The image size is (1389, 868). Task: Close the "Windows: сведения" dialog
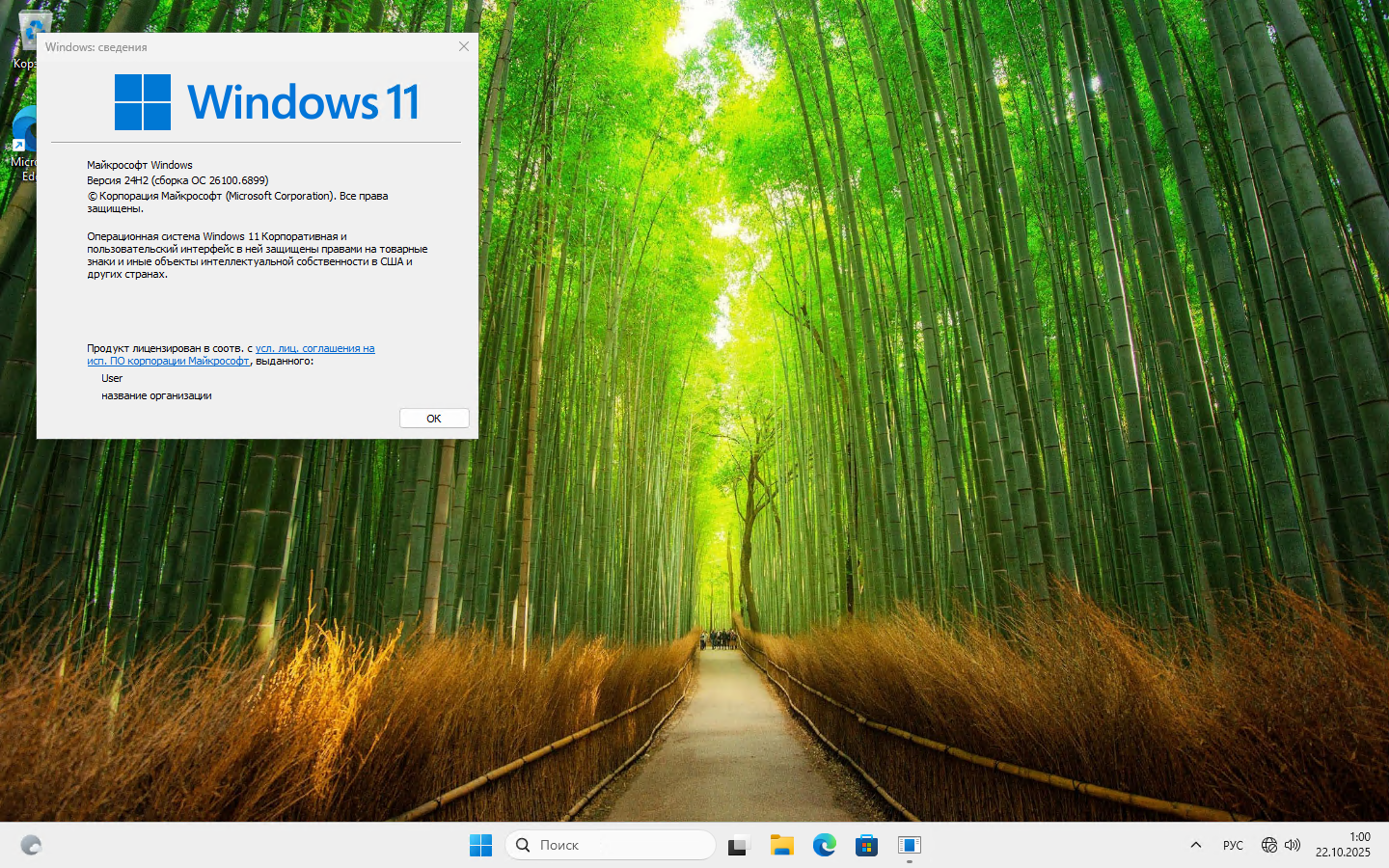(x=464, y=46)
